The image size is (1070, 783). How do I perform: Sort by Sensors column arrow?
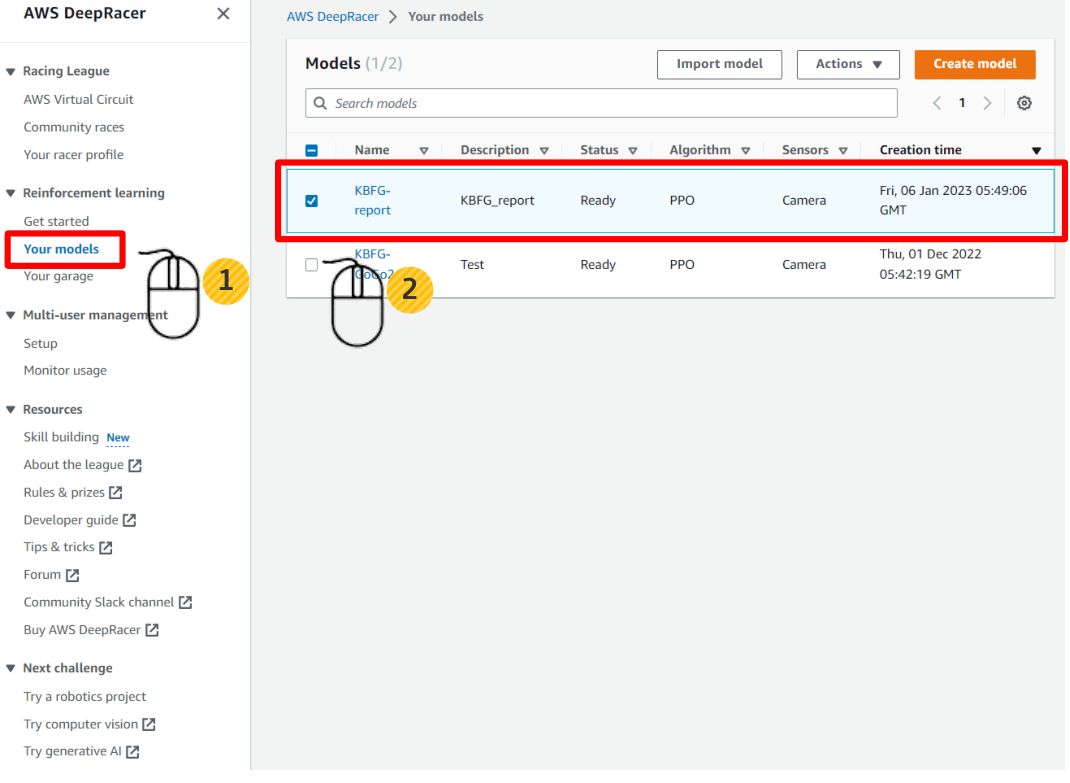[x=843, y=151]
